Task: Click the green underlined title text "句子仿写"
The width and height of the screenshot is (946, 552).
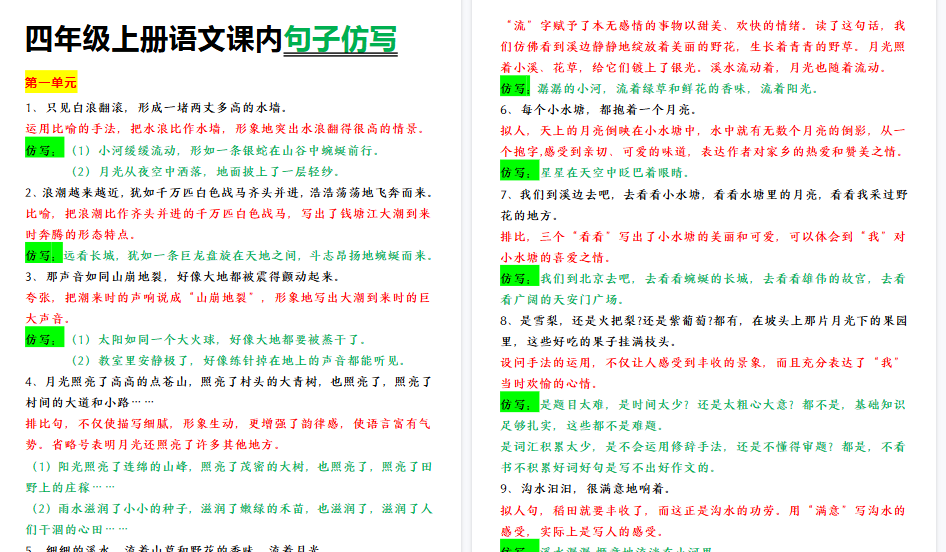Action: coord(340,40)
